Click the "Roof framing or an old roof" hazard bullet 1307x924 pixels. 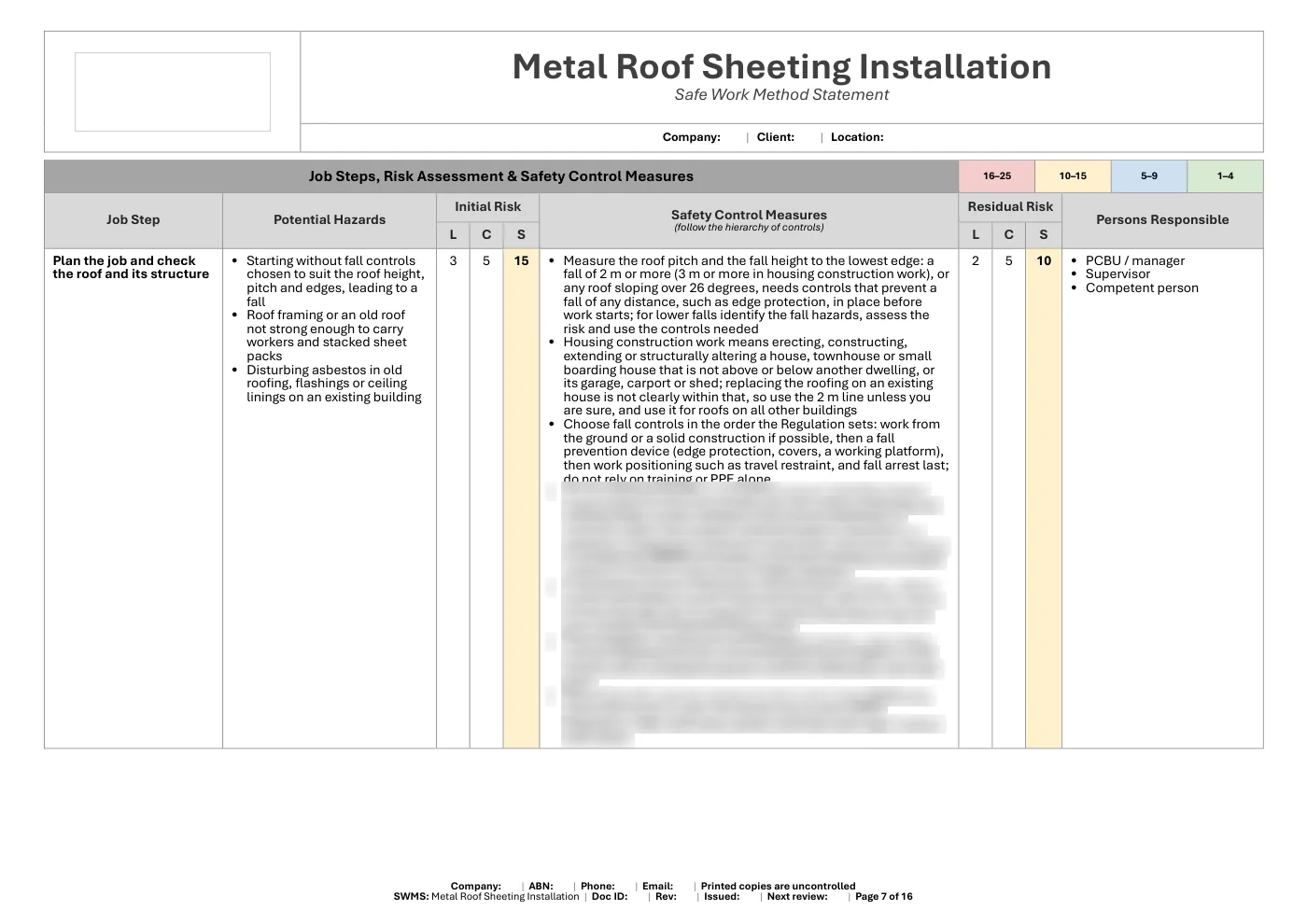[327, 336]
